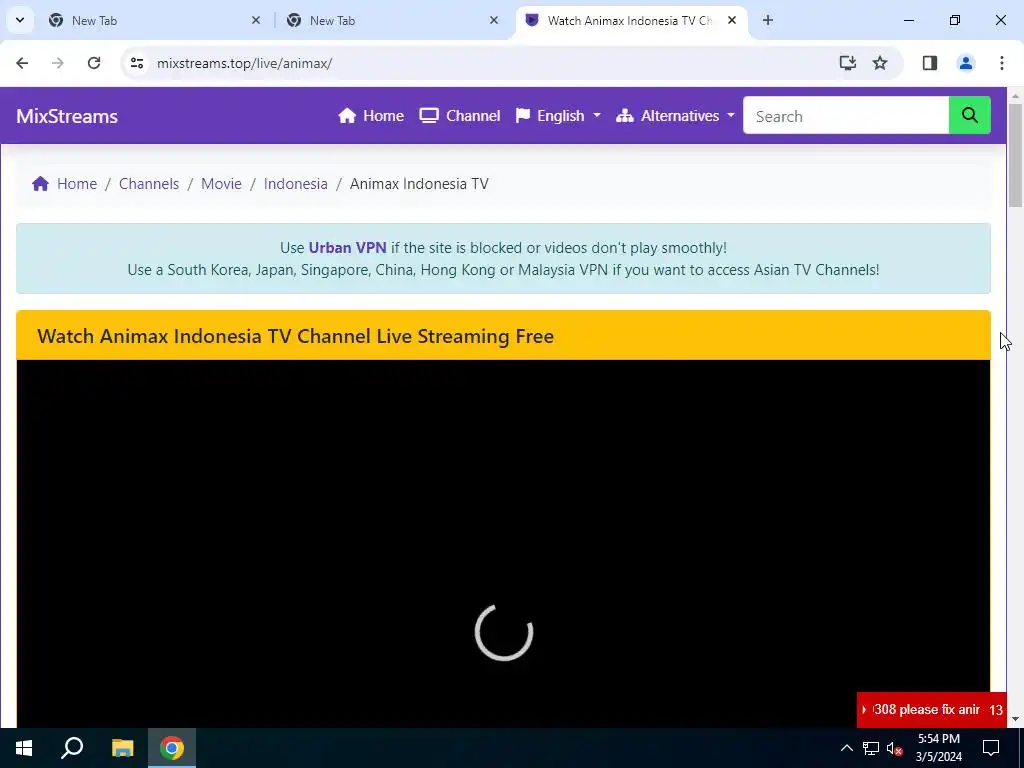Click the green search magnifier button
The height and width of the screenshot is (768, 1024).
pyautogui.click(x=970, y=116)
